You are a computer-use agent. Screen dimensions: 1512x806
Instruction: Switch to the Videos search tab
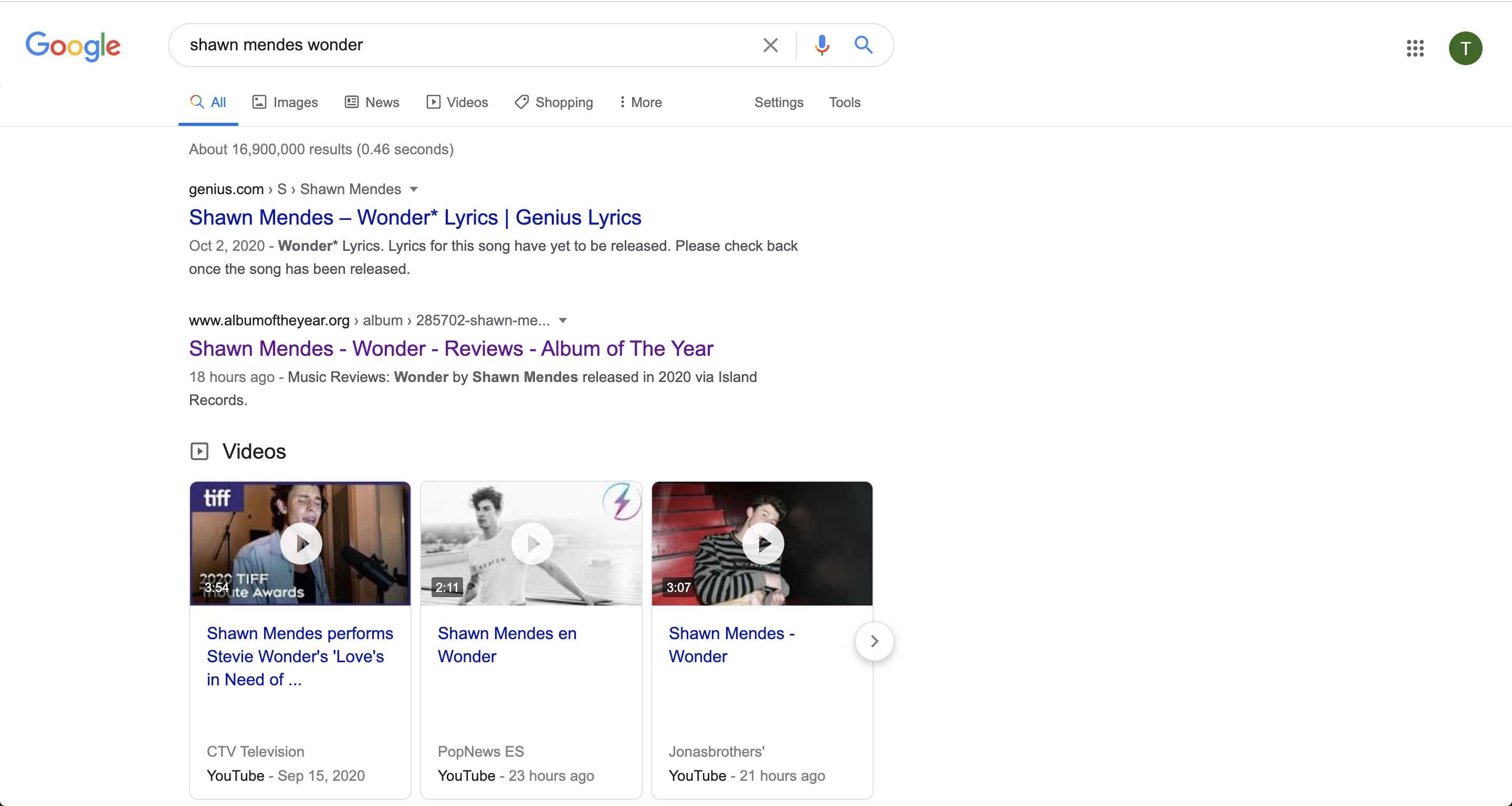click(457, 102)
